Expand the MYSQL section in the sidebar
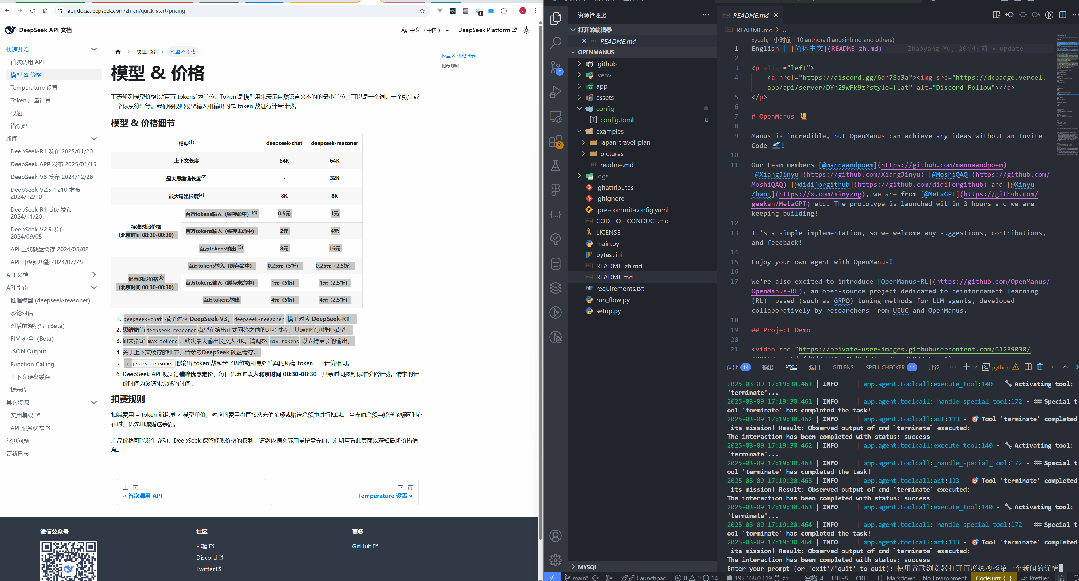The height and width of the screenshot is (581, 1079). coord(642,567)
